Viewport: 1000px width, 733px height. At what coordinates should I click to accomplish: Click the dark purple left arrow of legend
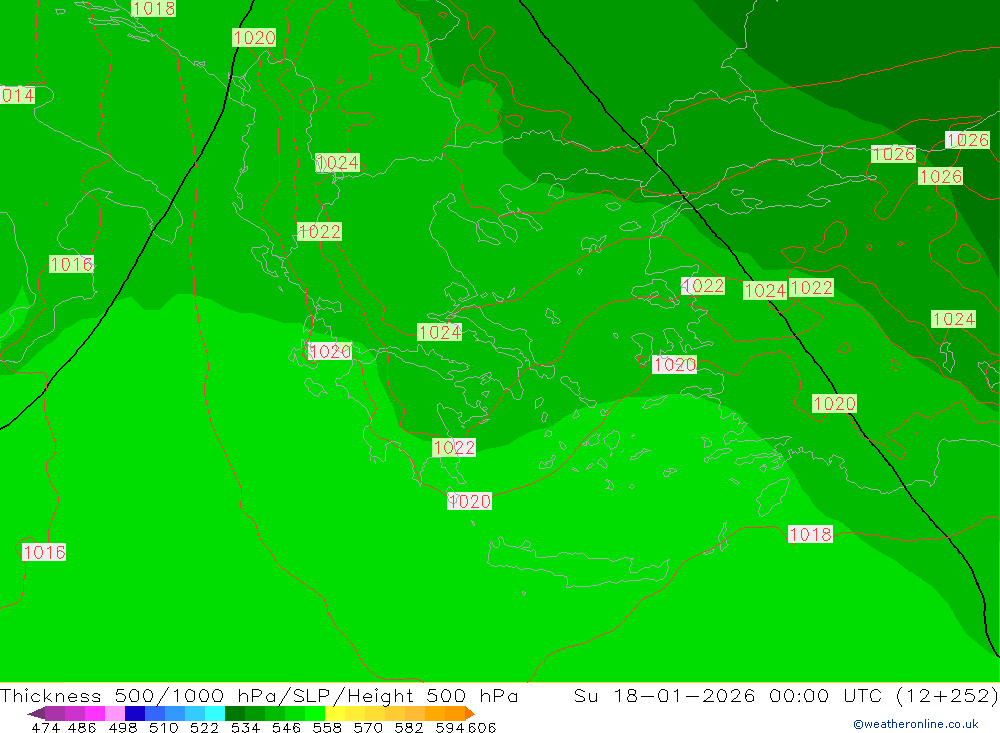(36, 713)
